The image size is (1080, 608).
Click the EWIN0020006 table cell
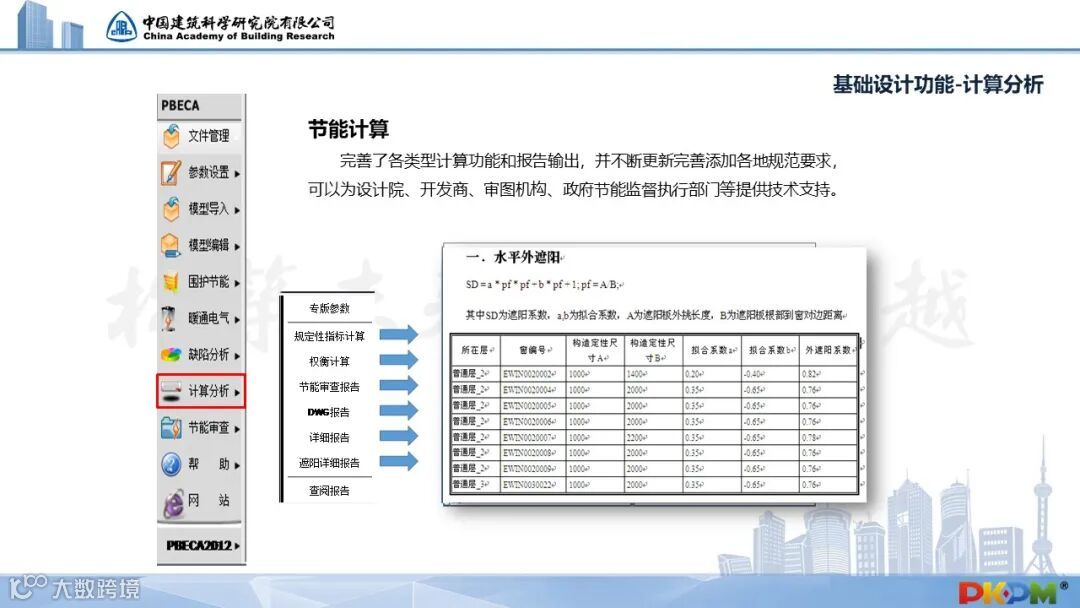534,421
